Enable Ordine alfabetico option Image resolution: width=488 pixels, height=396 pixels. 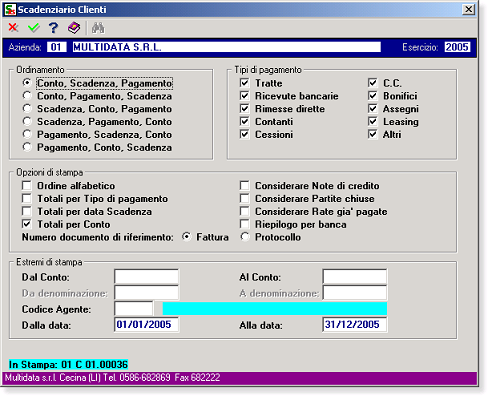coord(27,185)
